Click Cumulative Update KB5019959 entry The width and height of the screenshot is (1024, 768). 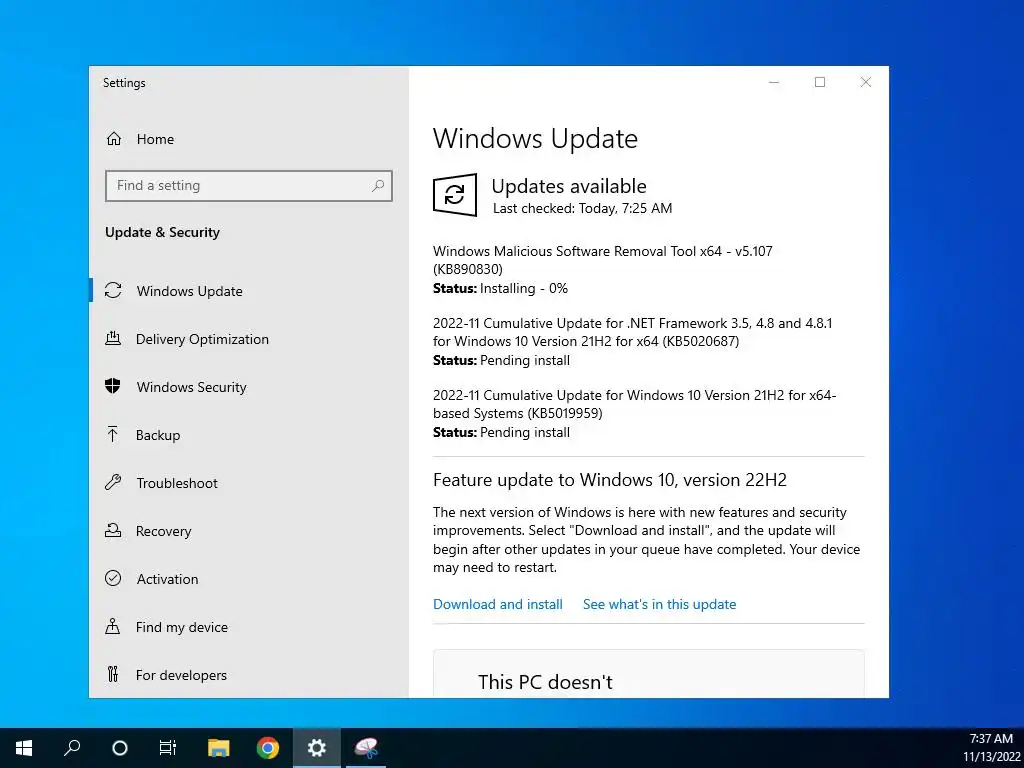pos(634,404)
